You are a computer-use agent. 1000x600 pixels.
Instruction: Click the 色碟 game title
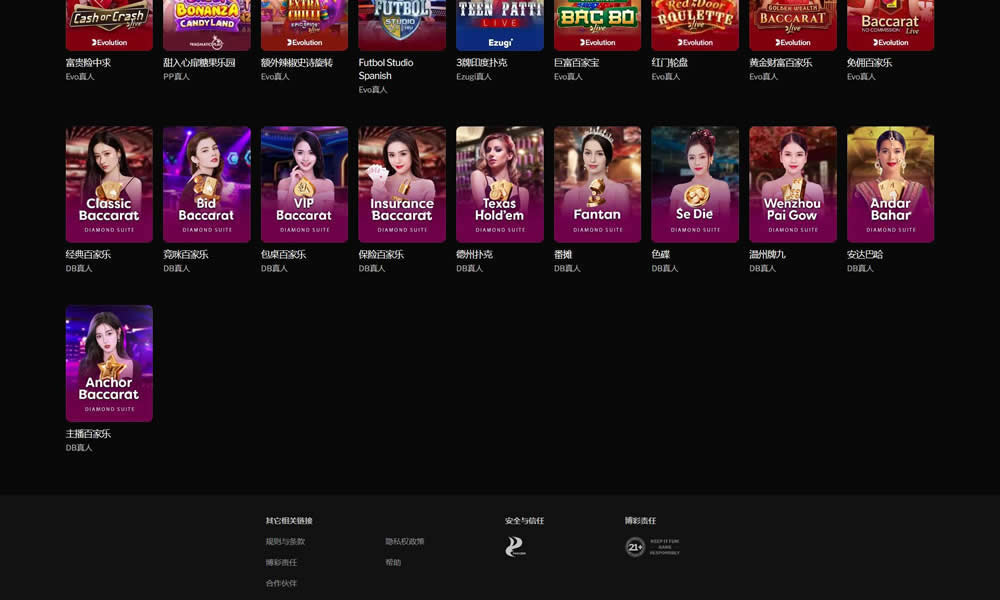[x=661, y=254]
